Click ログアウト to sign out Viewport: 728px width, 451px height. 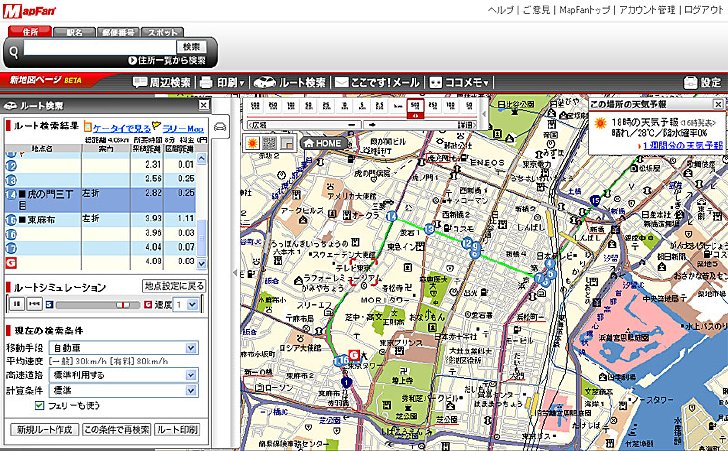point(703,10)
